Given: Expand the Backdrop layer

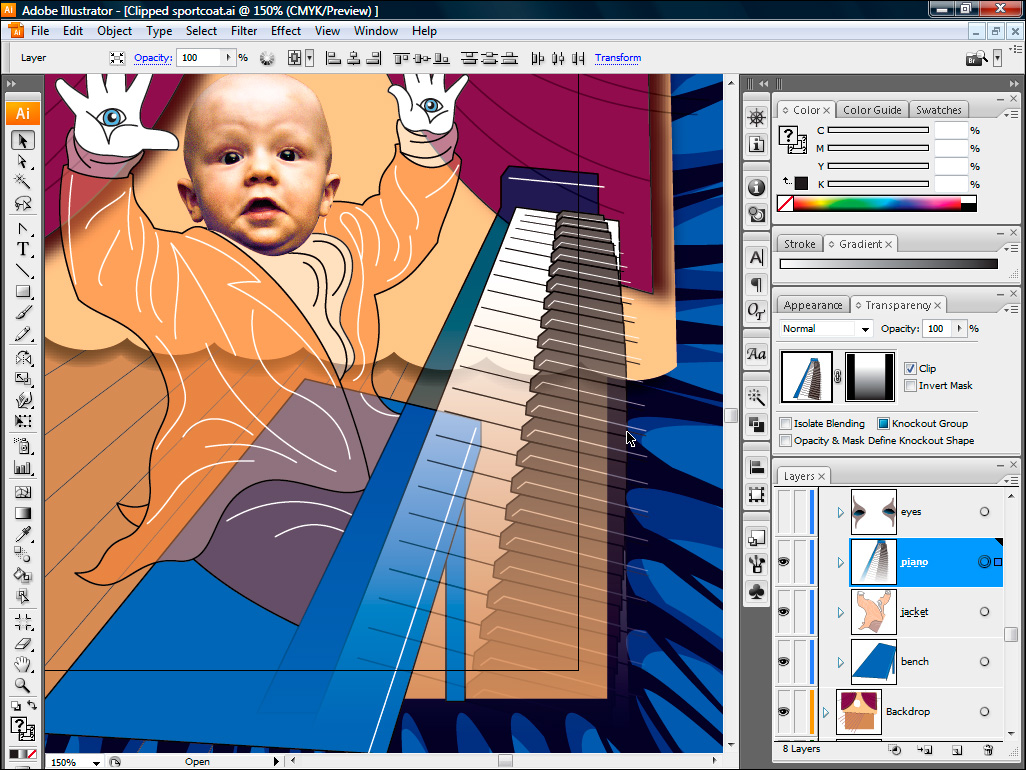Looking at the screenshot, I should click(826, 712).
